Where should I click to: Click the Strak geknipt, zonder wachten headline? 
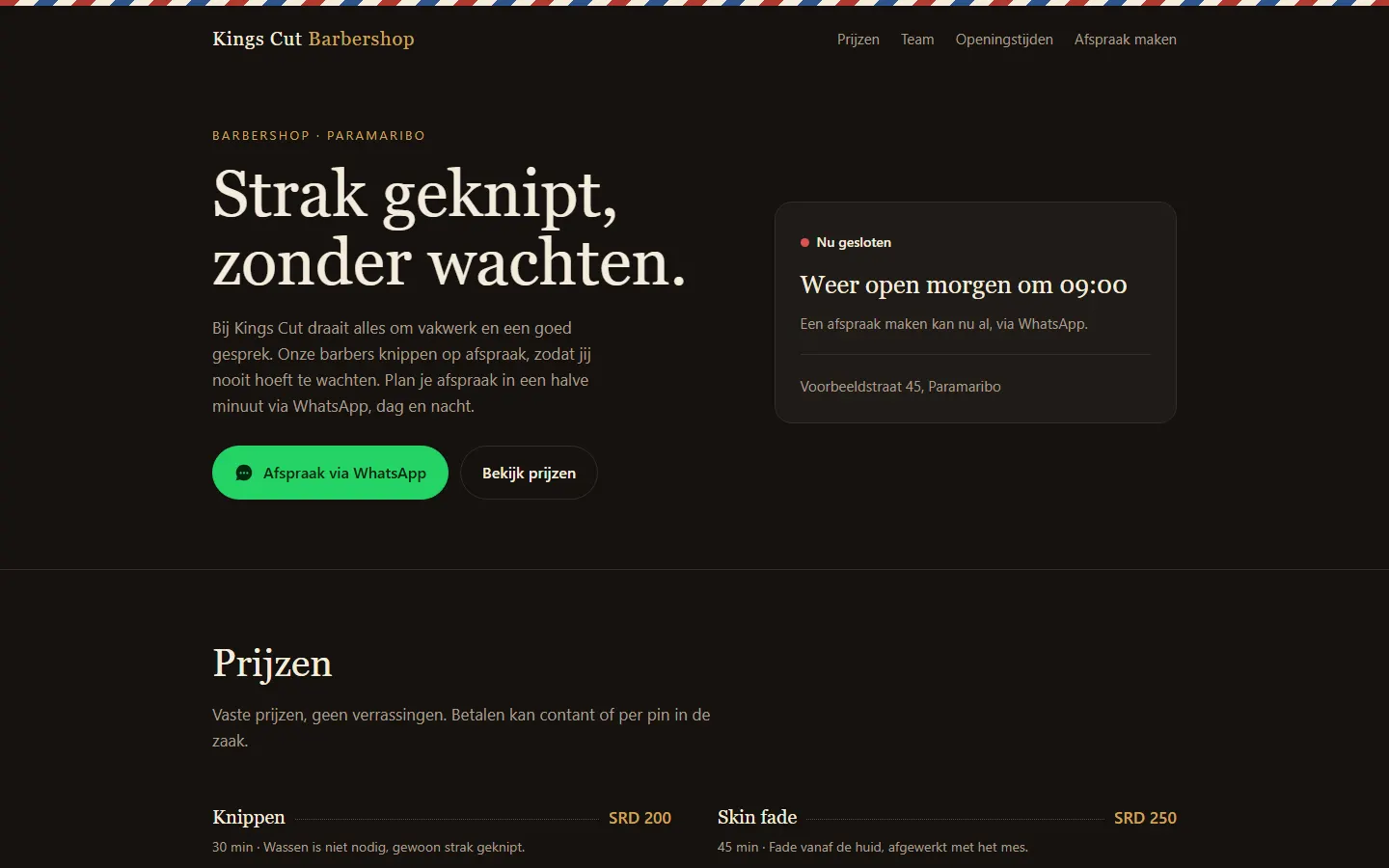449,229
